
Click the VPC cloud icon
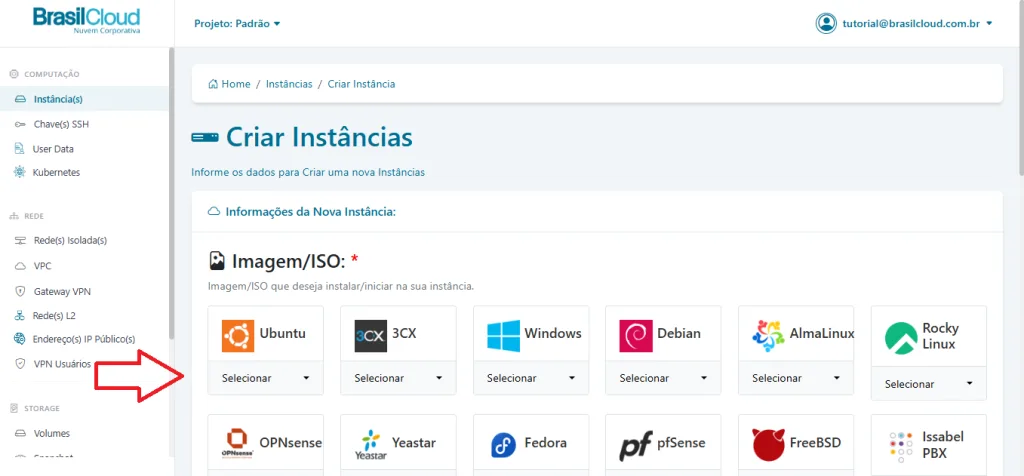[x=20, y=266]
